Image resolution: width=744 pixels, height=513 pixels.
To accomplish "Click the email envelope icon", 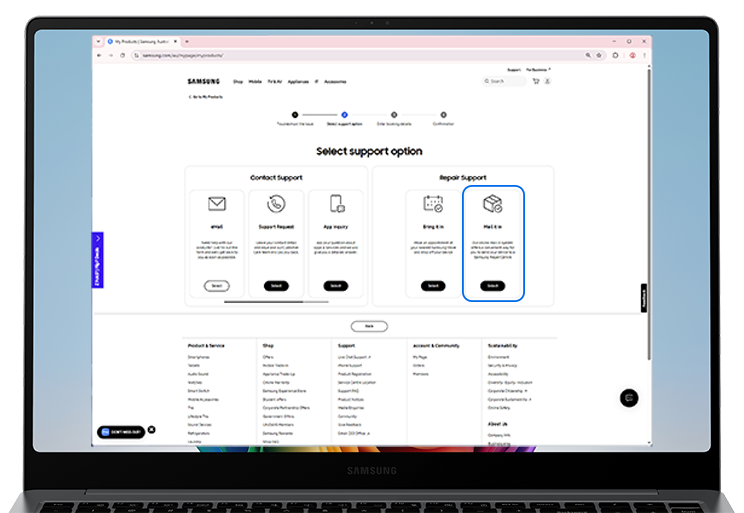I will point(217,204).
